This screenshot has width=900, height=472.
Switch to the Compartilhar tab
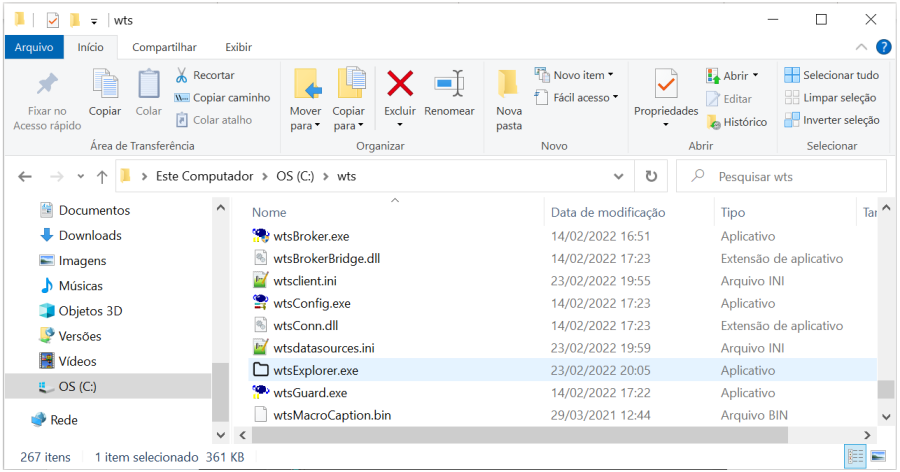point(164,47)
